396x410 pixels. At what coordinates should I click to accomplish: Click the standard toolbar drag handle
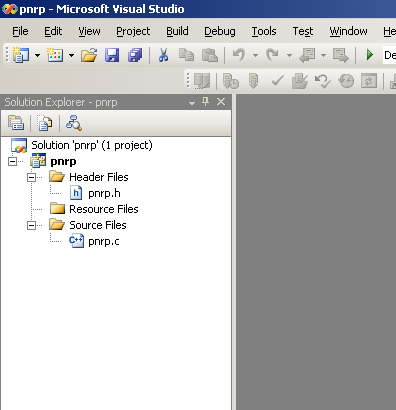7,55
